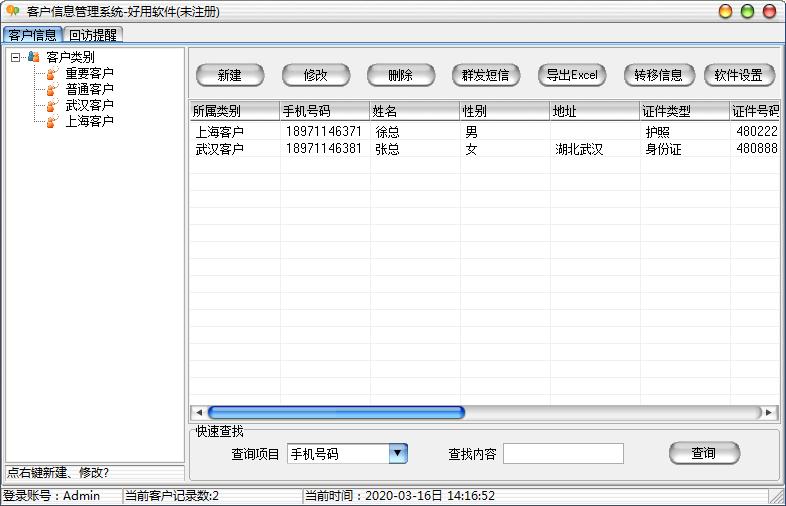Click the horizontal scrollbar thumb
The image size is (786, 506).
click(x=336, y=413)
